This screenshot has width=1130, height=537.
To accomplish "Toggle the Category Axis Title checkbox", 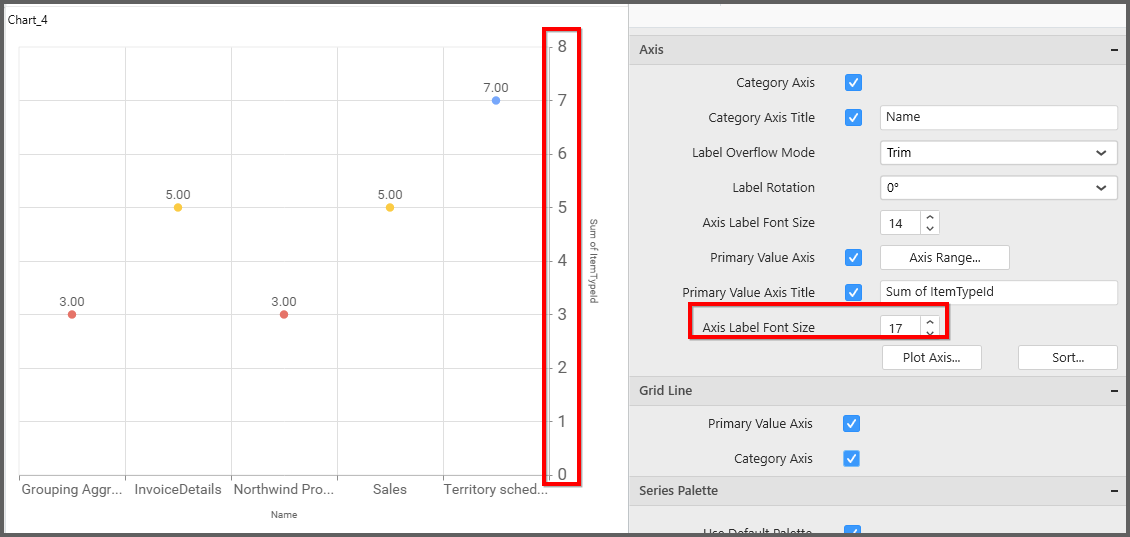I will click(853, 118).
